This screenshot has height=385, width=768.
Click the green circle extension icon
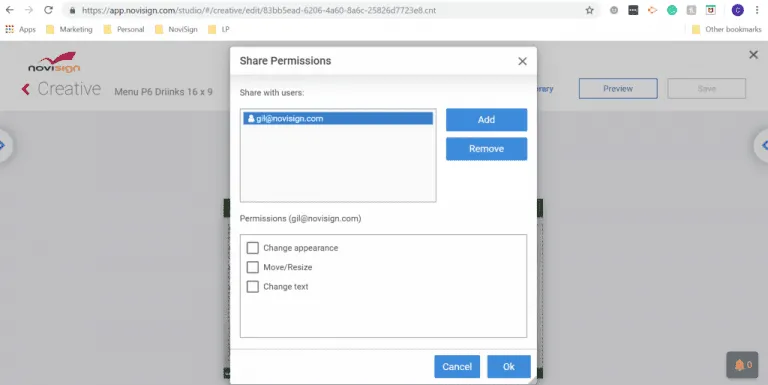pos(672,10)
